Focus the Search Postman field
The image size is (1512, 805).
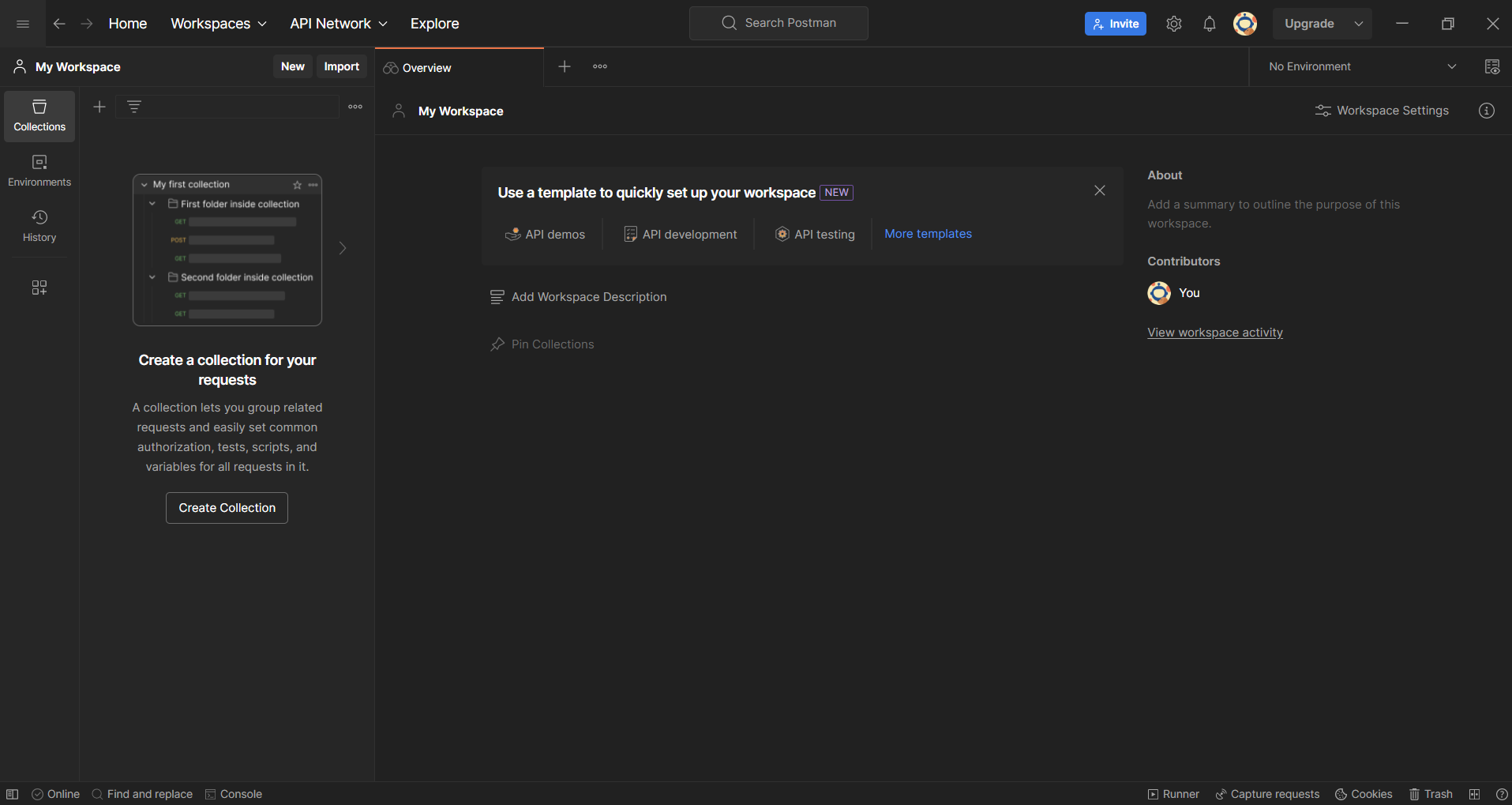pyautogui.click(x=779, y=23)
